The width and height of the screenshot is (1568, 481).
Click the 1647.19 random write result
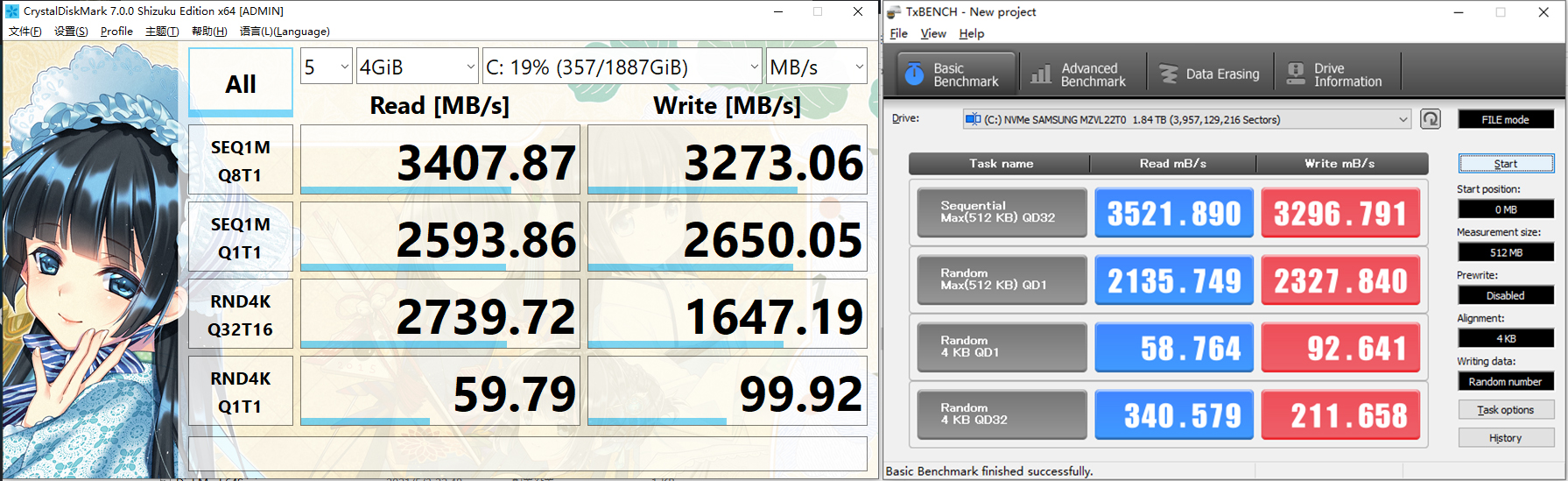point(727,315)
